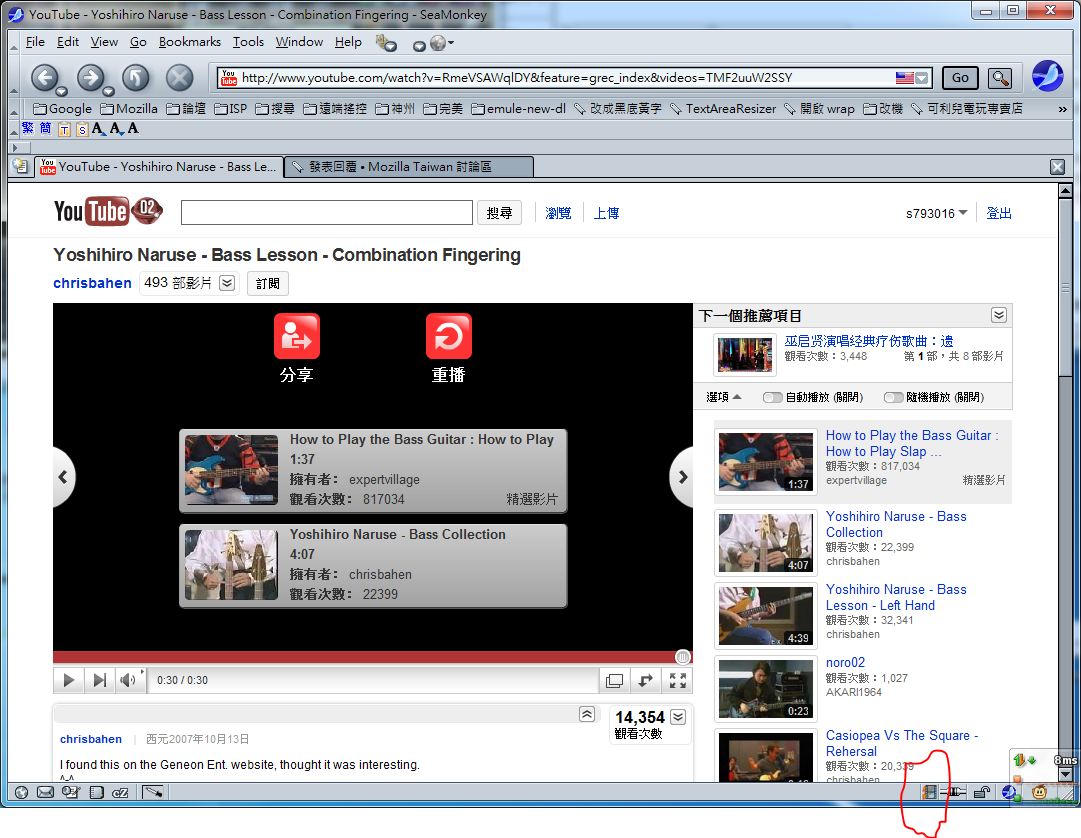Expand the 493 videos dropdown arrow
Viewport: 1081px width, 838px height.
[x=227, y=283]
